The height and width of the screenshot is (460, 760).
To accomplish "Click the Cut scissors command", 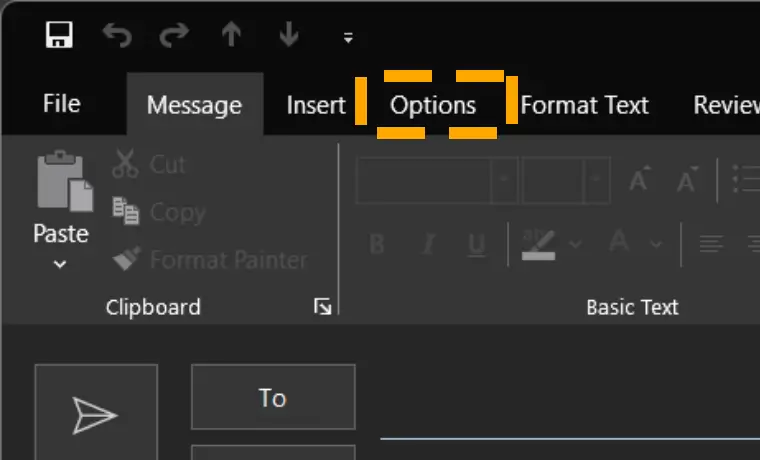I will point(149,164).
